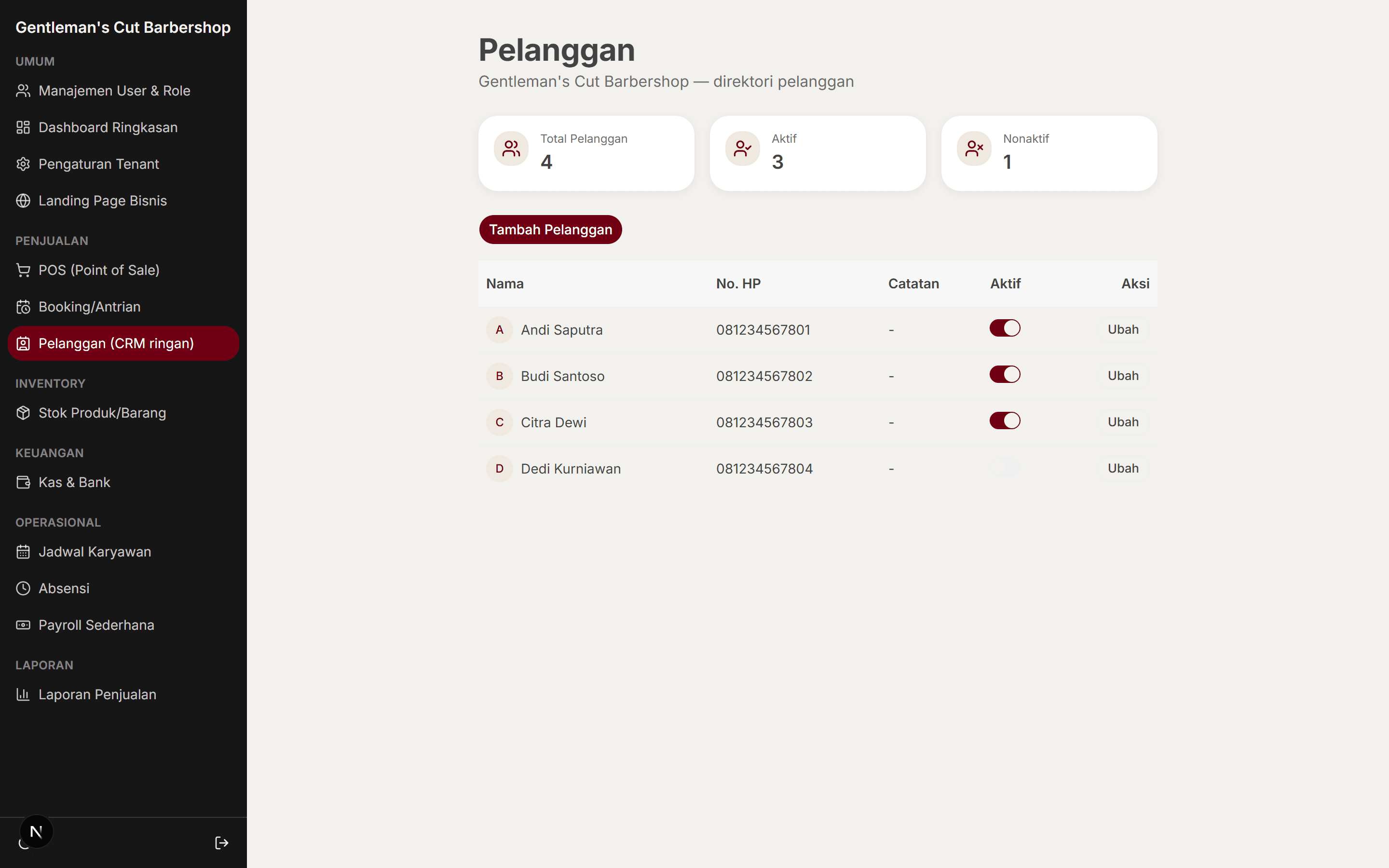Click Citra Dewi's avatar letter C
Screen dimensions: 1389x868
coord(499,422)
